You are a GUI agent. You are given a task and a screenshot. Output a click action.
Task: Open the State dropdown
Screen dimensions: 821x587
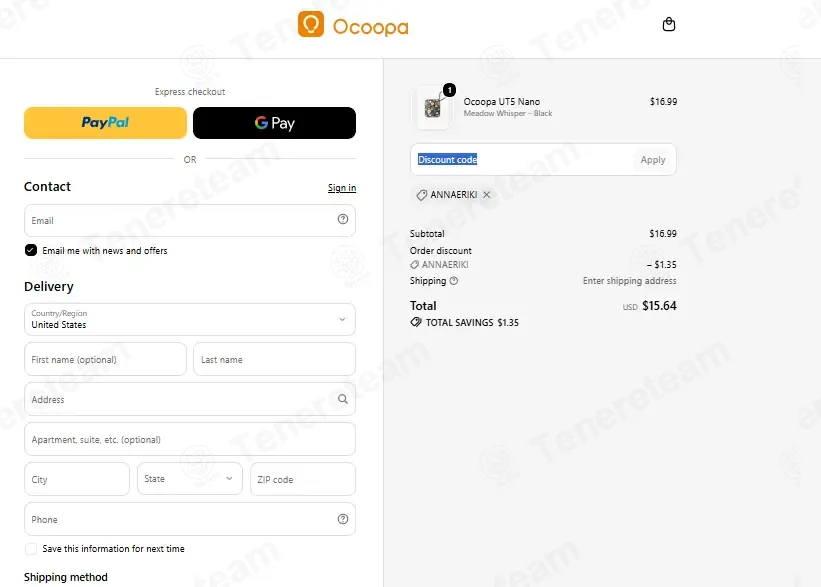pos(190,479)
